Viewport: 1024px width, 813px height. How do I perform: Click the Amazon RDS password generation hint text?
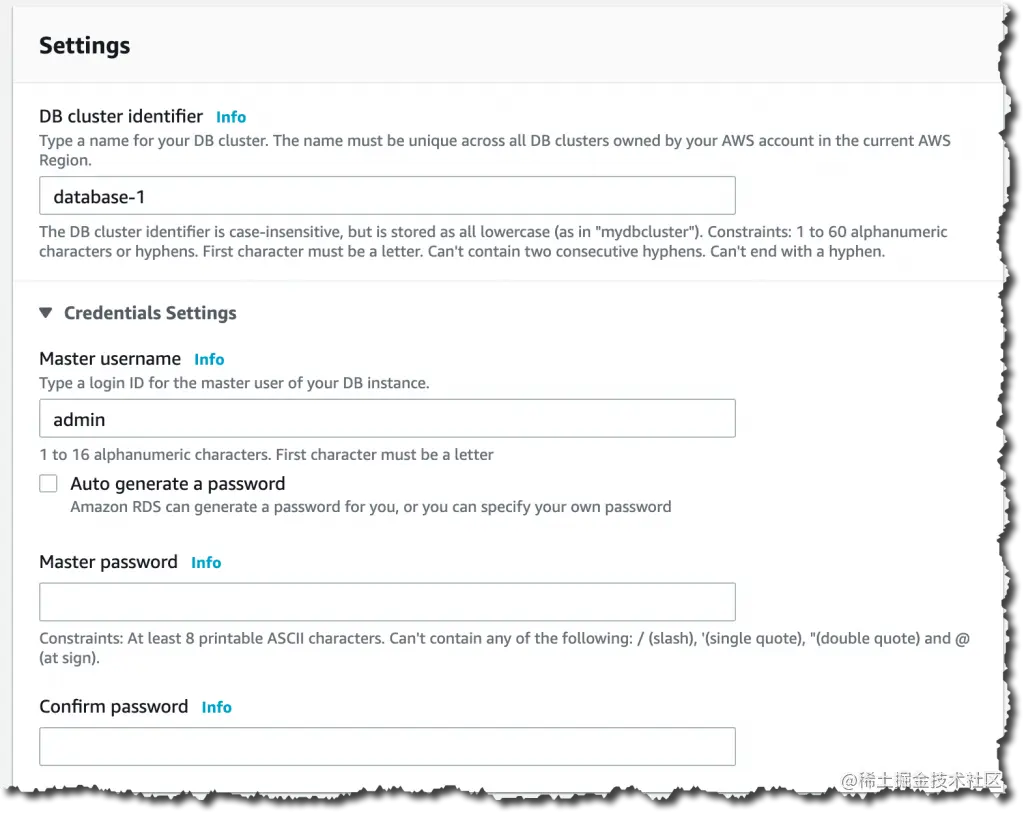pyautogui.click(x=370, y=507)
